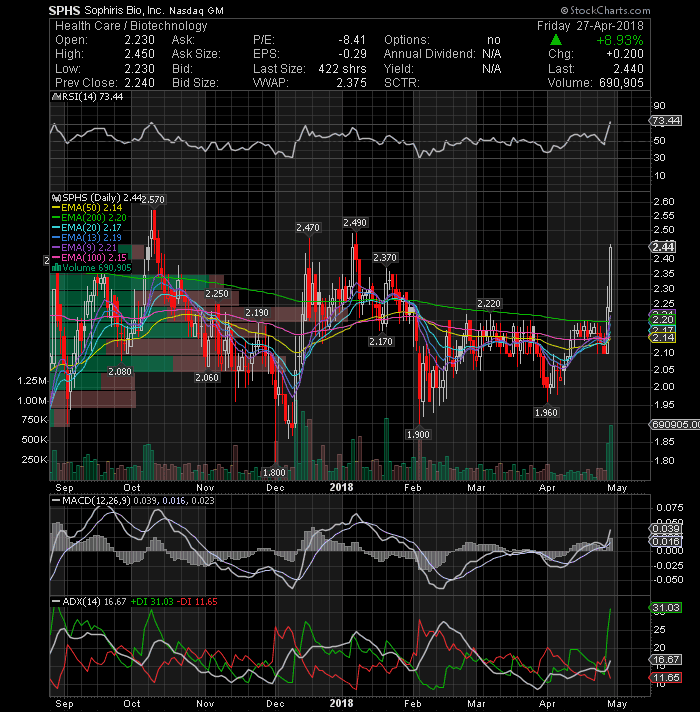This screenshot has width=700, height=712.
Task: Click the RSI(14) line icon in the indicator label
Action: pos(56,97)
